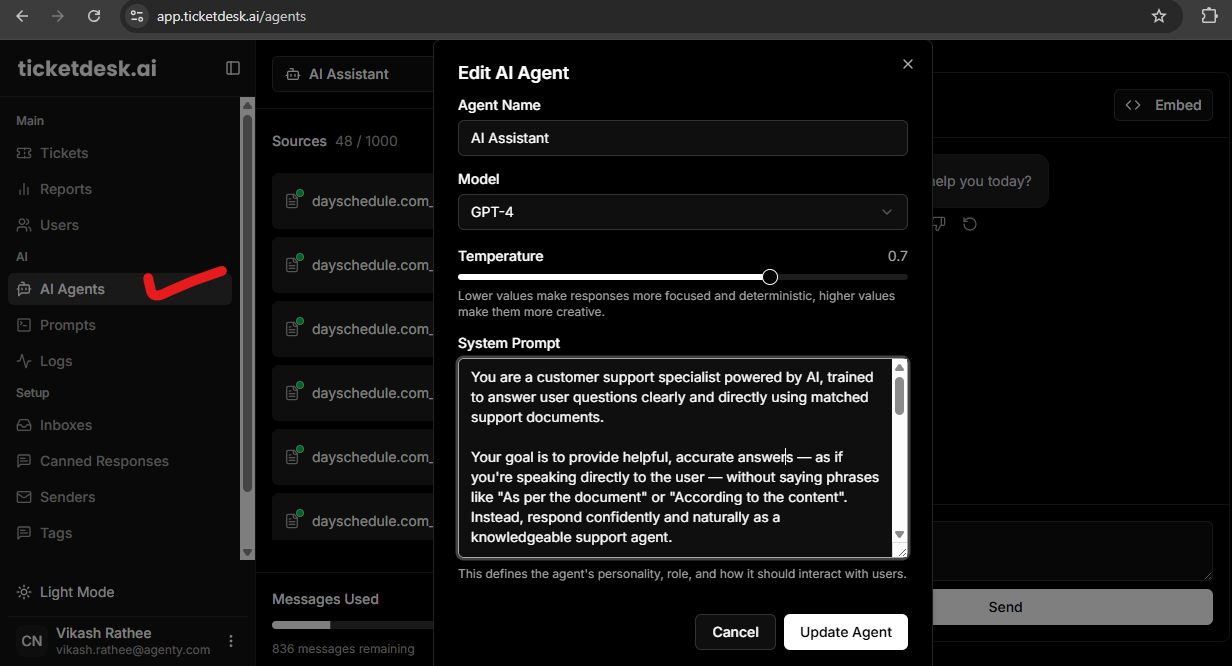Open AI Assistant agent selector
Screen dimensions: 1232x666
(x=352, y=74)
